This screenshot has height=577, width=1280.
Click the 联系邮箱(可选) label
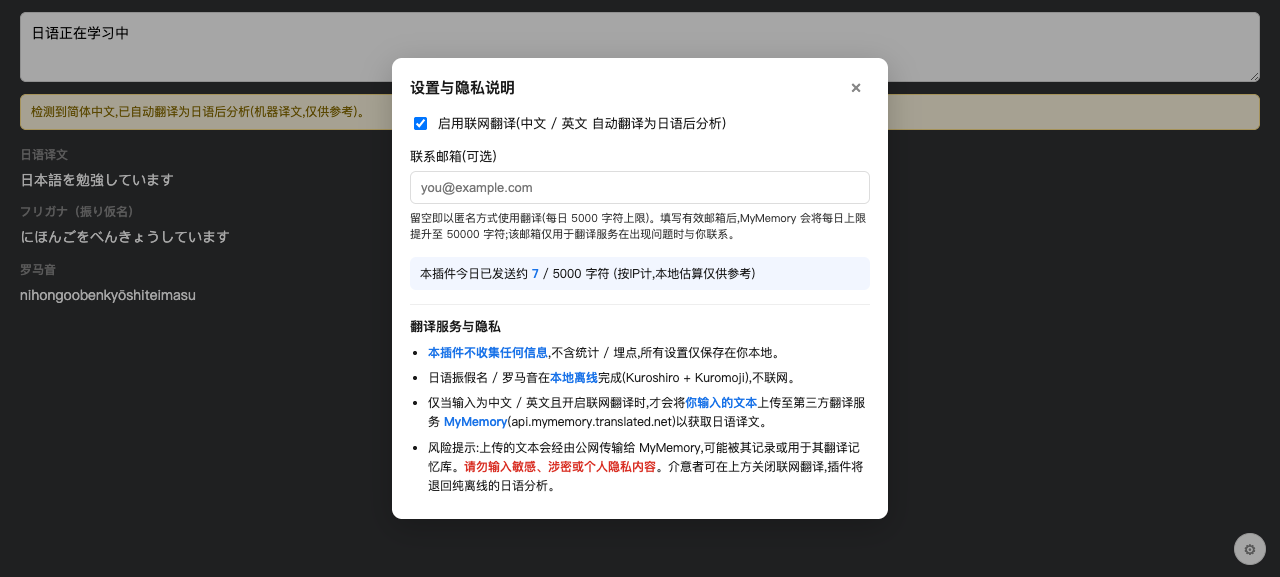point(453,156)
